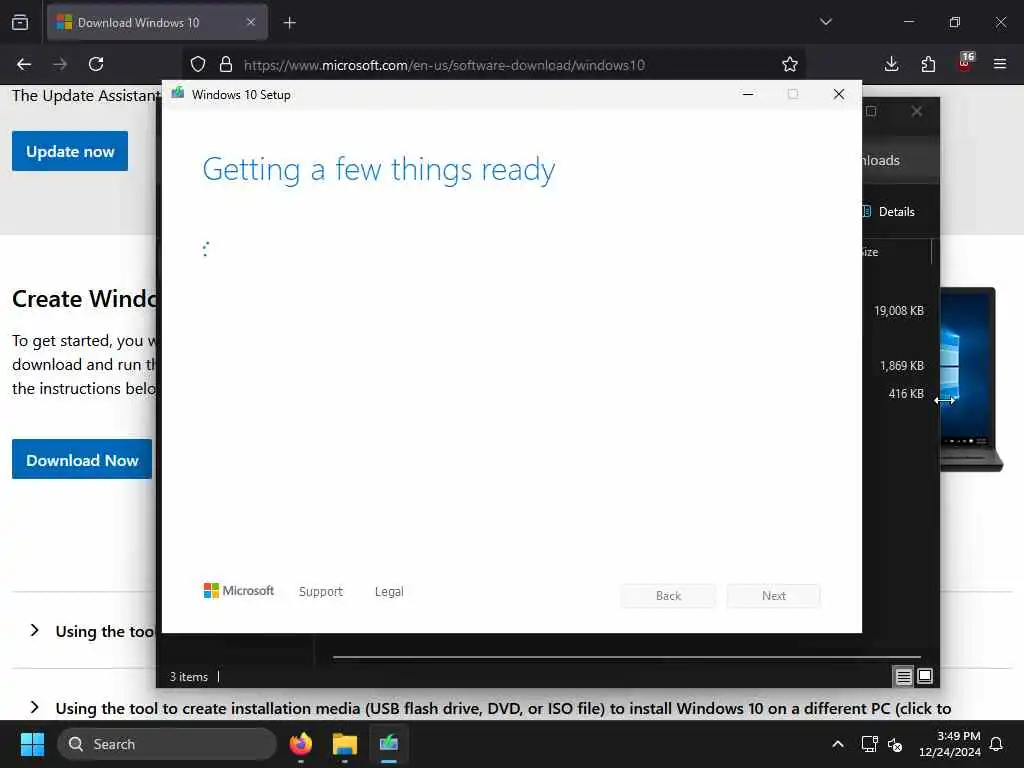Click the Details pane button in Explorer
Image resolution: width=1024 pixels, height=768 pixels.
[888, 212]
